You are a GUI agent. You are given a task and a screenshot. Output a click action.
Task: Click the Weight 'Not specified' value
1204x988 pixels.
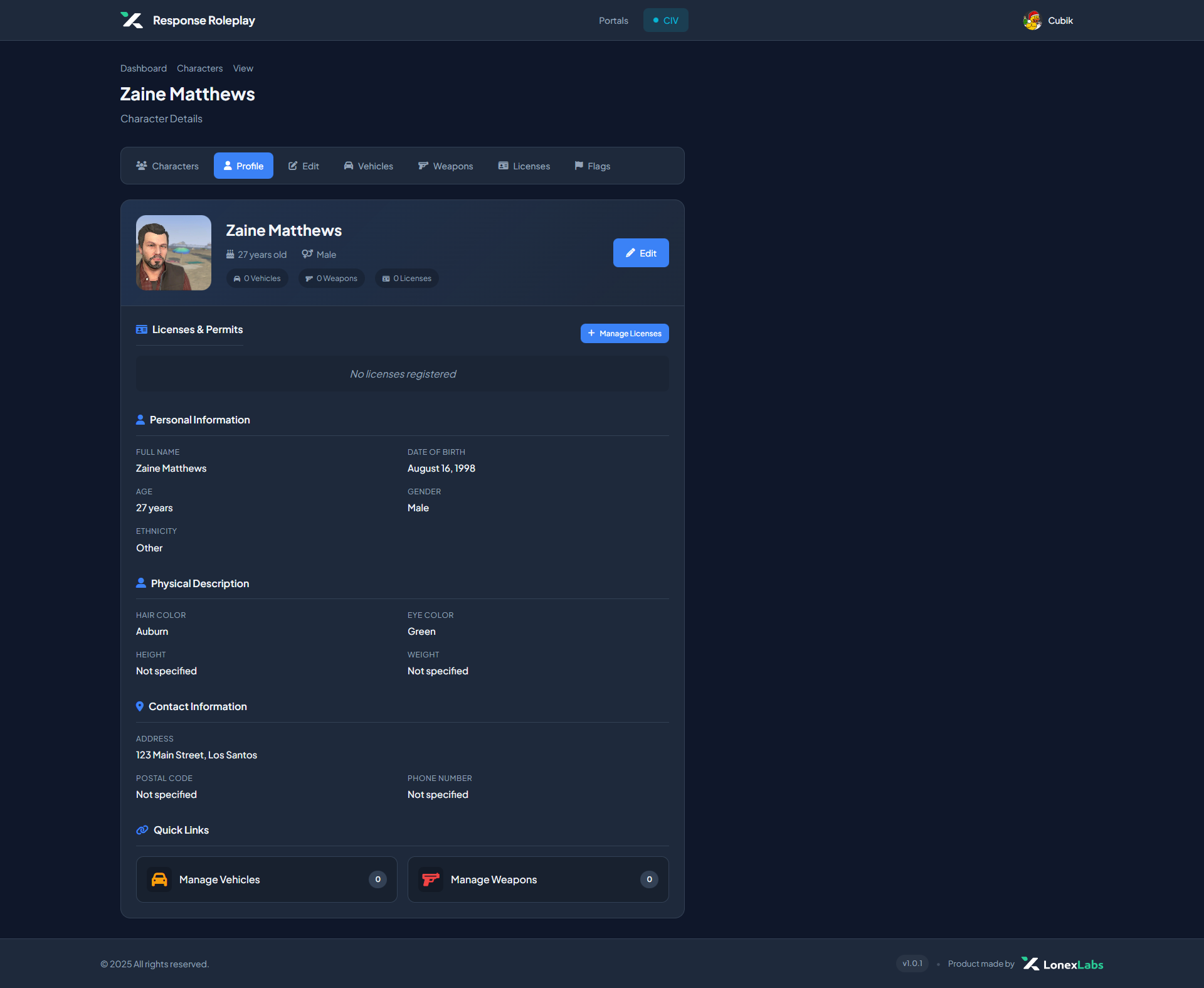coord(438,671)
